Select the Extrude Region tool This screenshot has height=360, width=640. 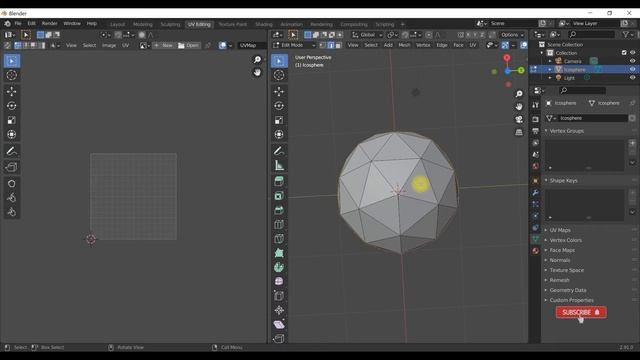(x=279, y=181)
